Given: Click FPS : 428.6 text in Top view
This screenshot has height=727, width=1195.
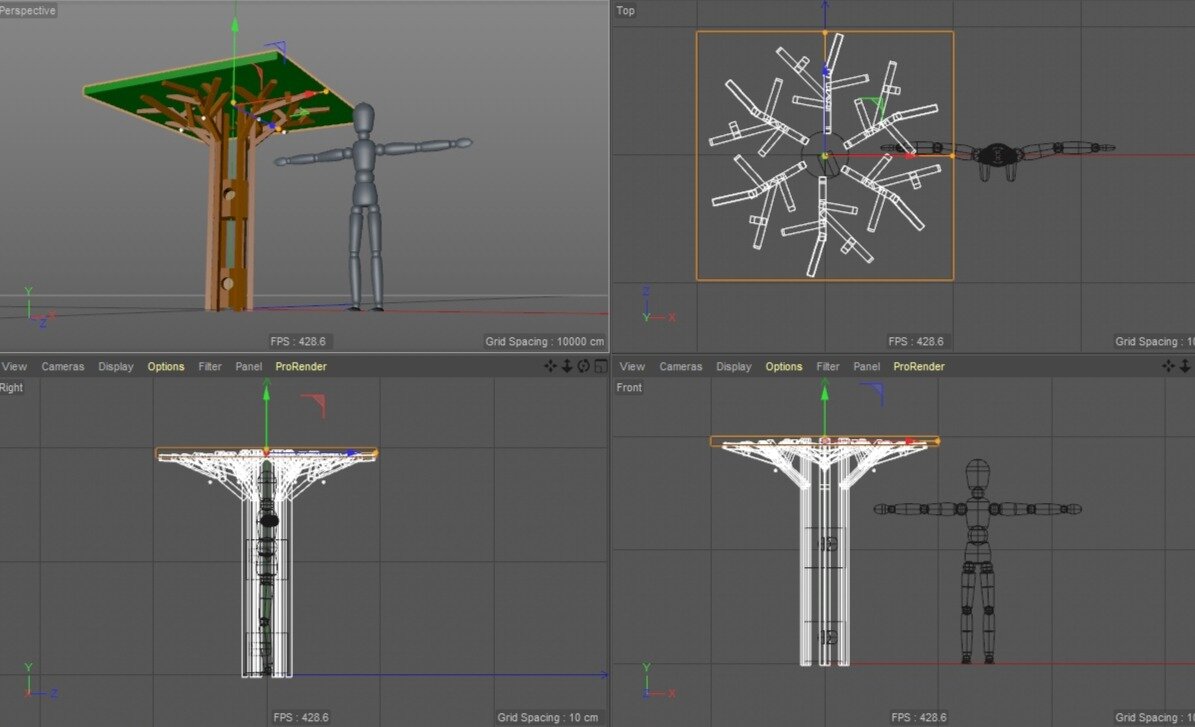Looking at the screenshot, I should coord(916,341).
